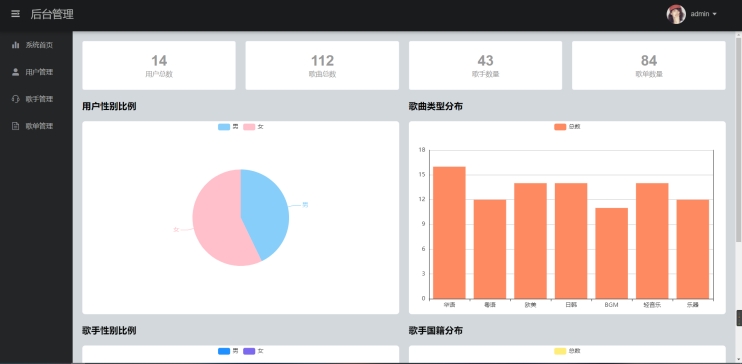Screen dimensions: 742x364
Task: Click the 日韩 bar in the chart
Action: [571, 241]
